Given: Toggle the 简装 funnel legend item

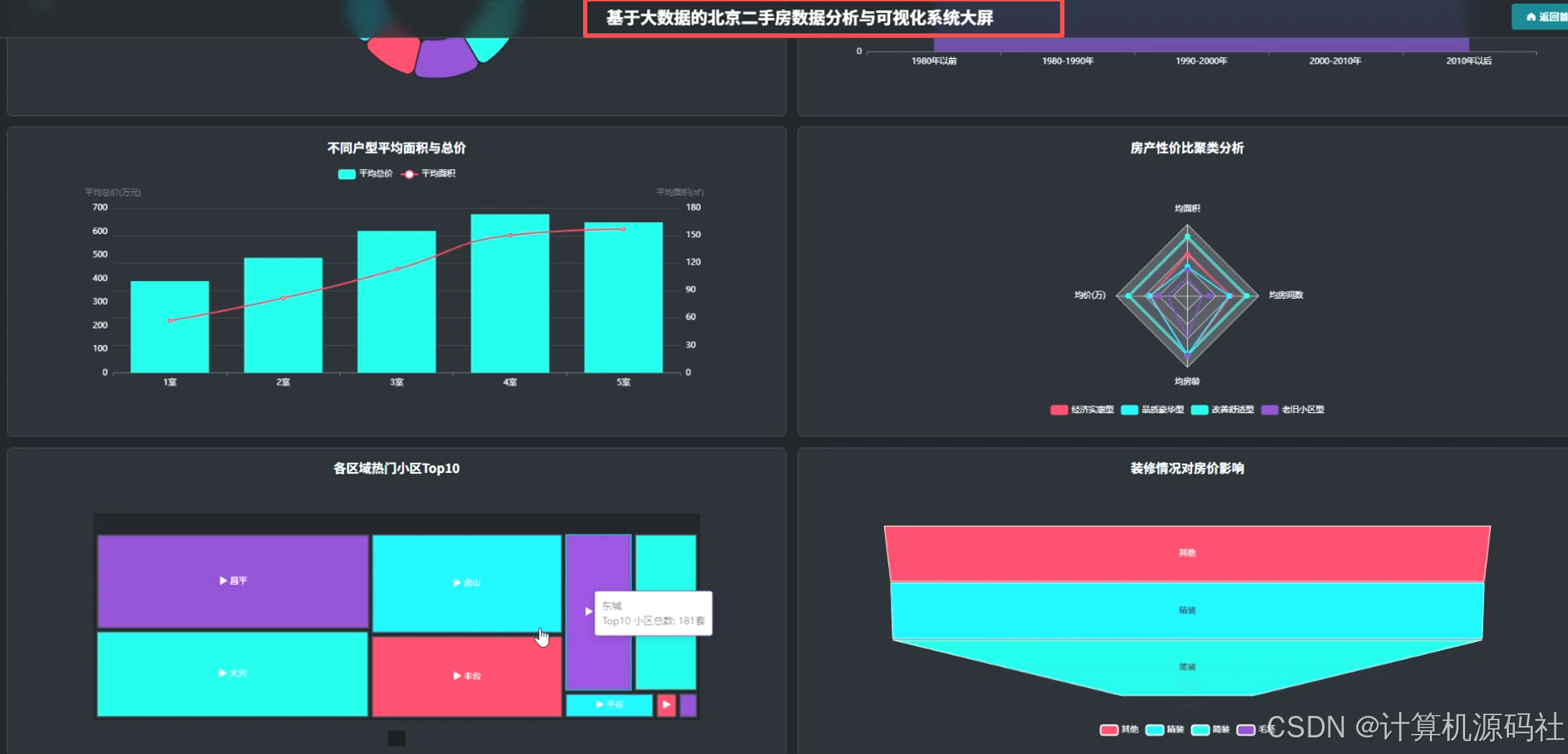Looking at the screenshot, I should (1210, 730).
